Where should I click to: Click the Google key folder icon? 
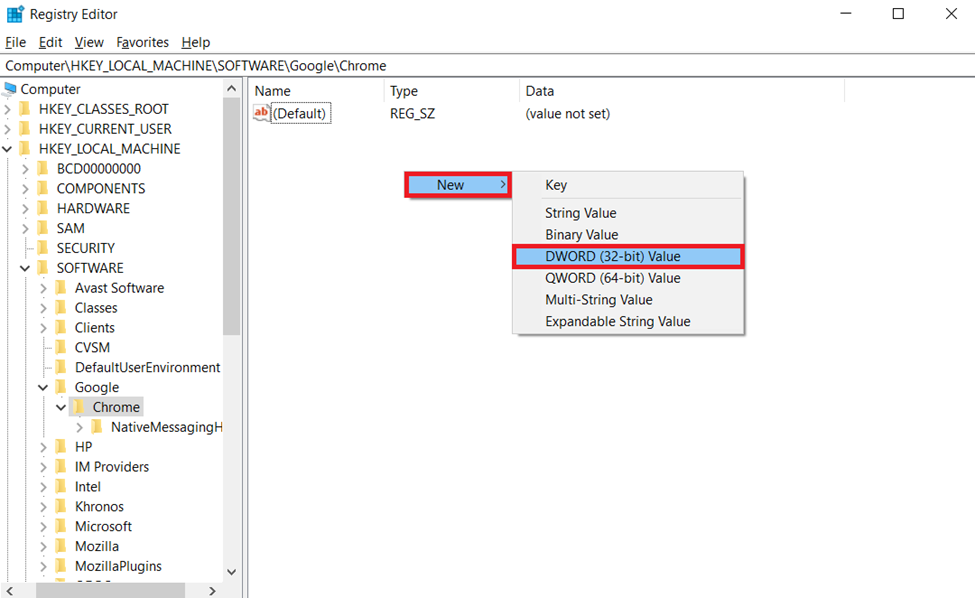[x=61, y=387]
